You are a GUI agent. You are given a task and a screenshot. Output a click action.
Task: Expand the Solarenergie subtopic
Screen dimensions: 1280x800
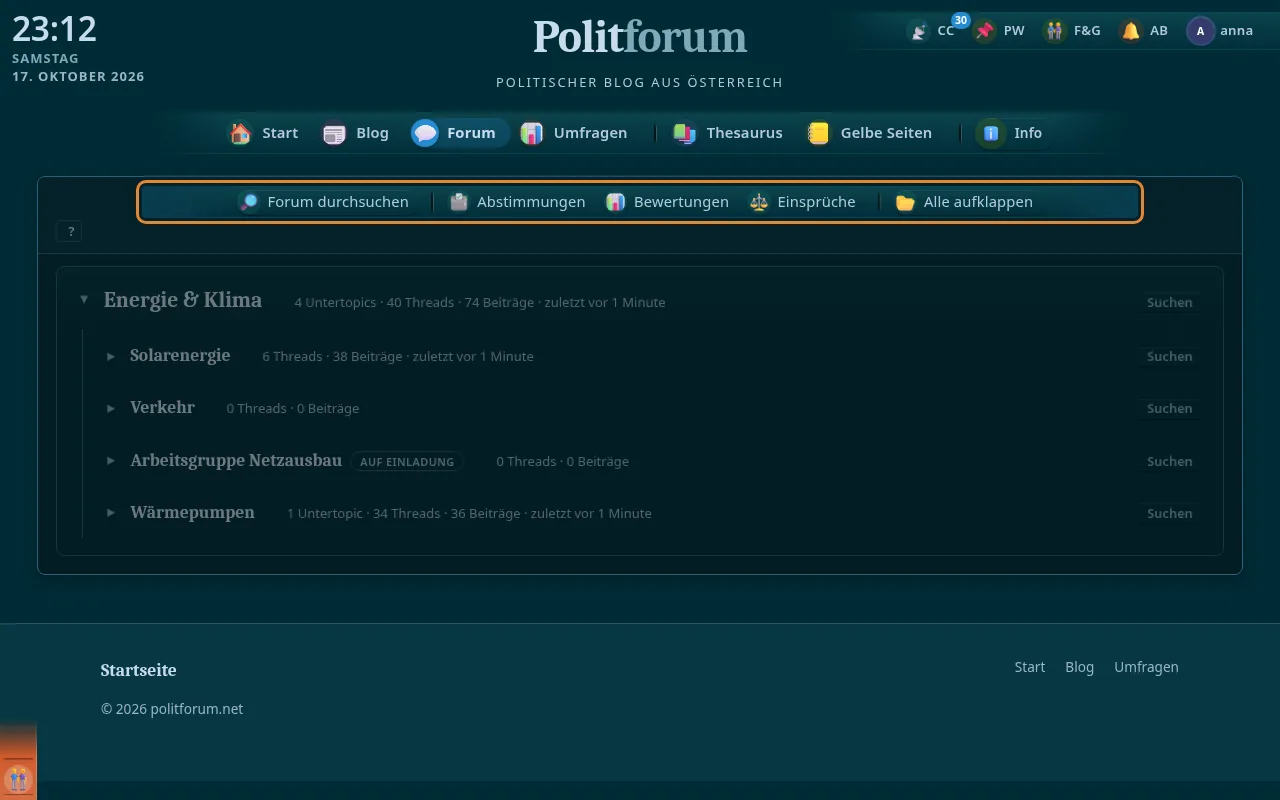click(111, 356)
